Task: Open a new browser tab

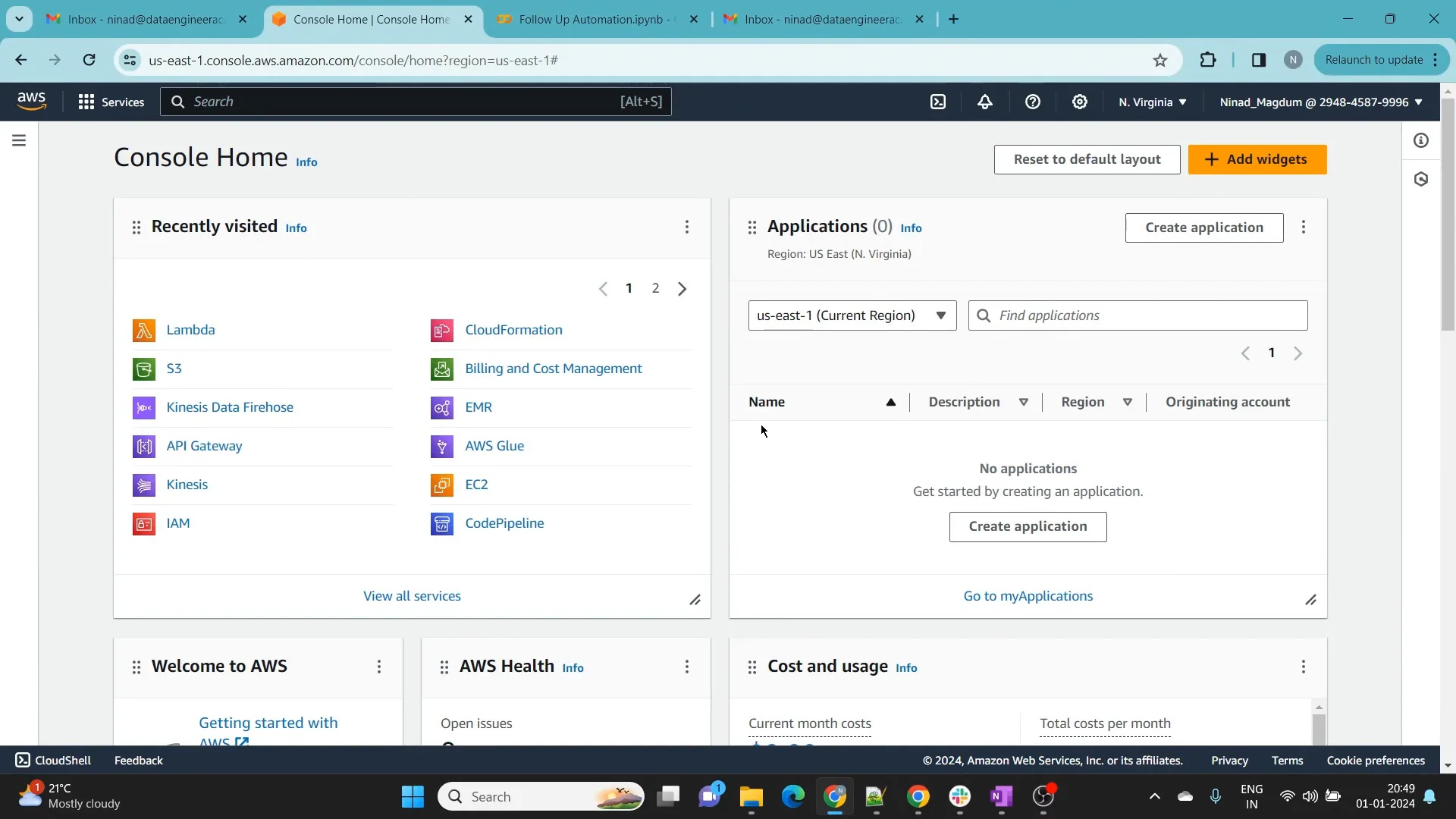Action: click(x=954, y=19)
